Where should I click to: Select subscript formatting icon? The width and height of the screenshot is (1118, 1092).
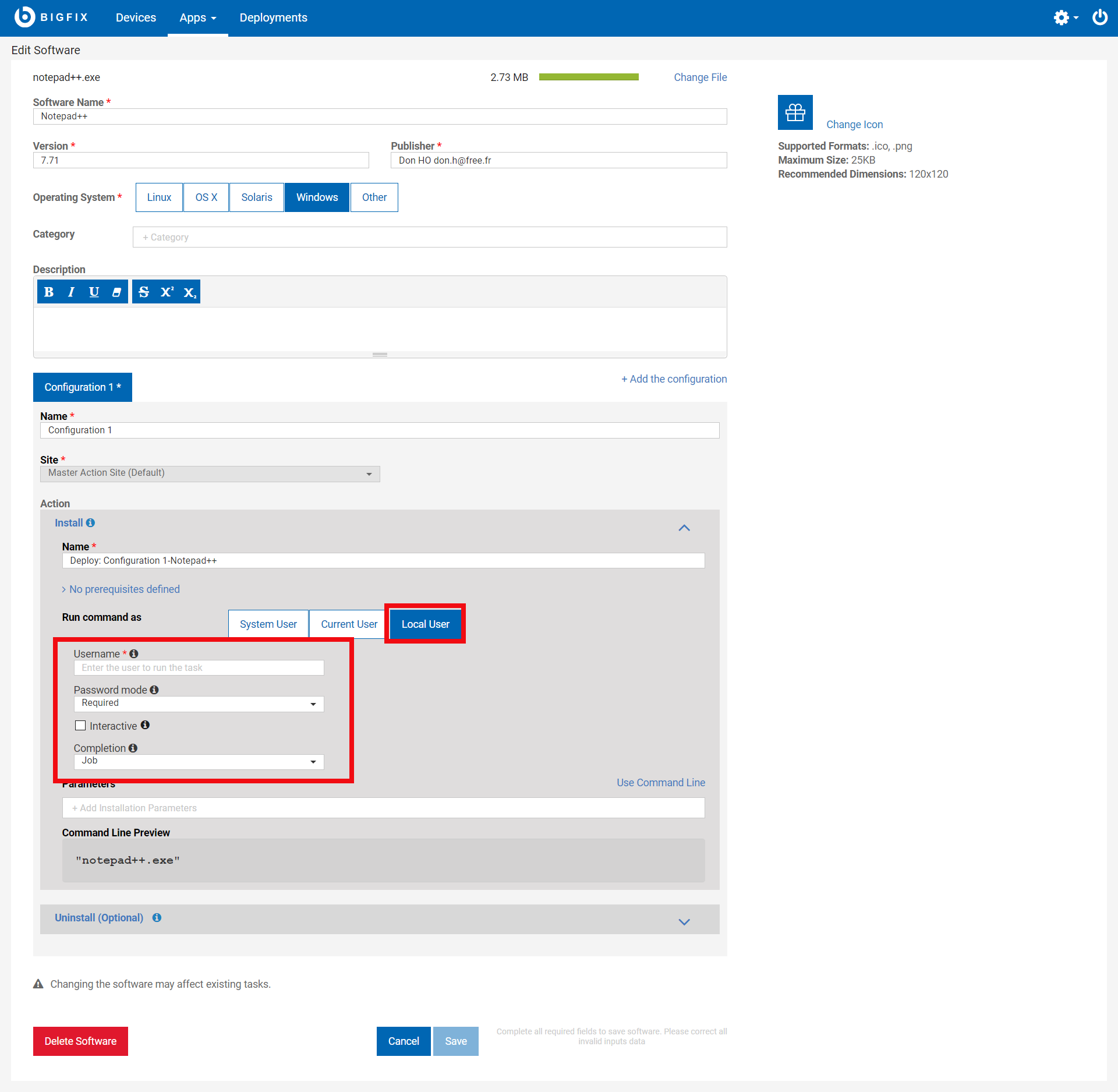pyautogui.click(x=189, y=292)
